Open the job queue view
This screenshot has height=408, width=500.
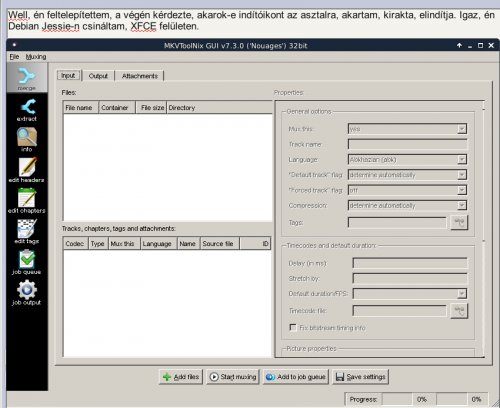(27, 262)
